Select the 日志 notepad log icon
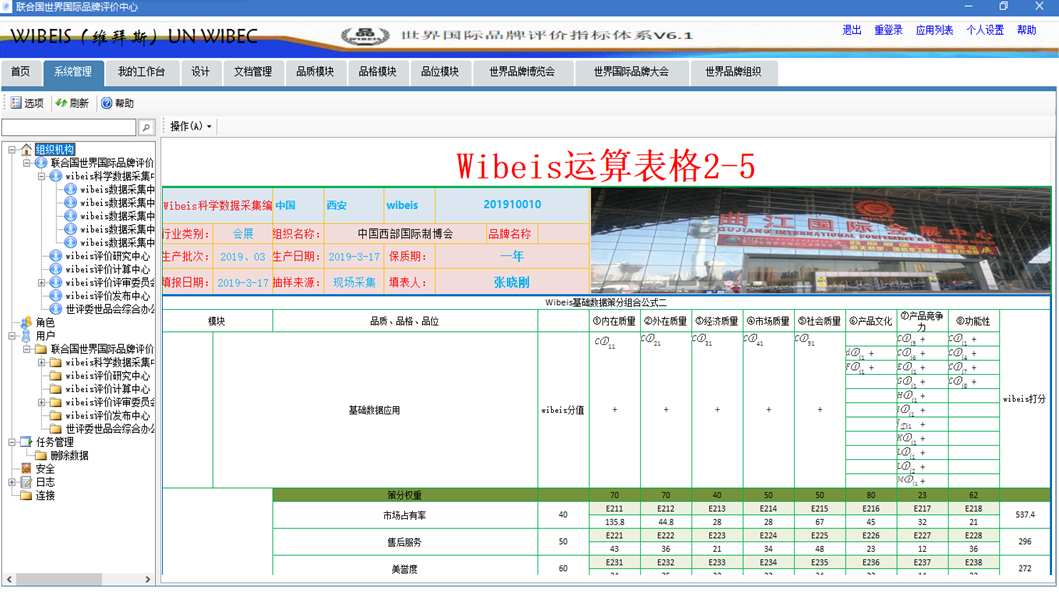Image resolution: width=1059 pixels, height=592 pixels. coord(26,482)
